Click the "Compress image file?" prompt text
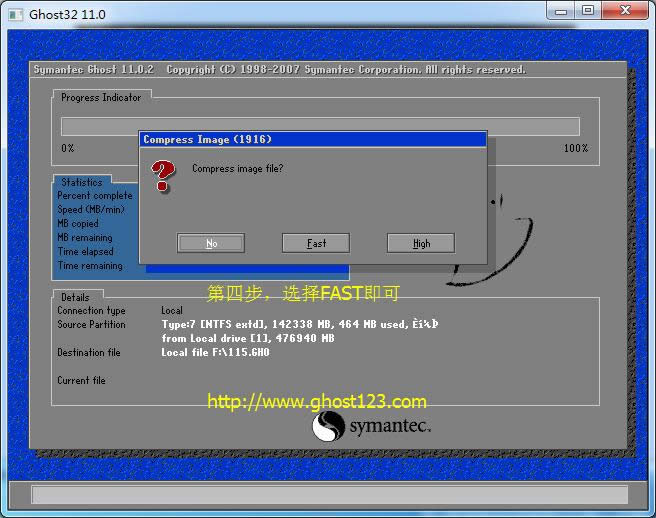Screen dimensions: 656x518 tap(238, 169)
